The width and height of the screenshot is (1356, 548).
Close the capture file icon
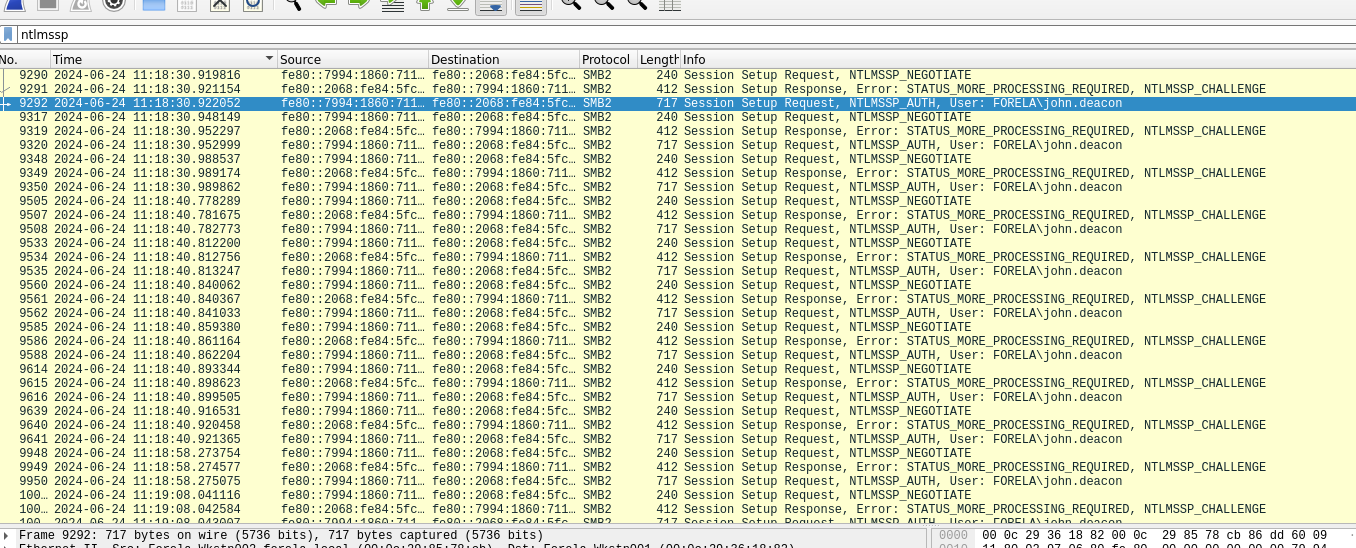(x=220, y=5)
